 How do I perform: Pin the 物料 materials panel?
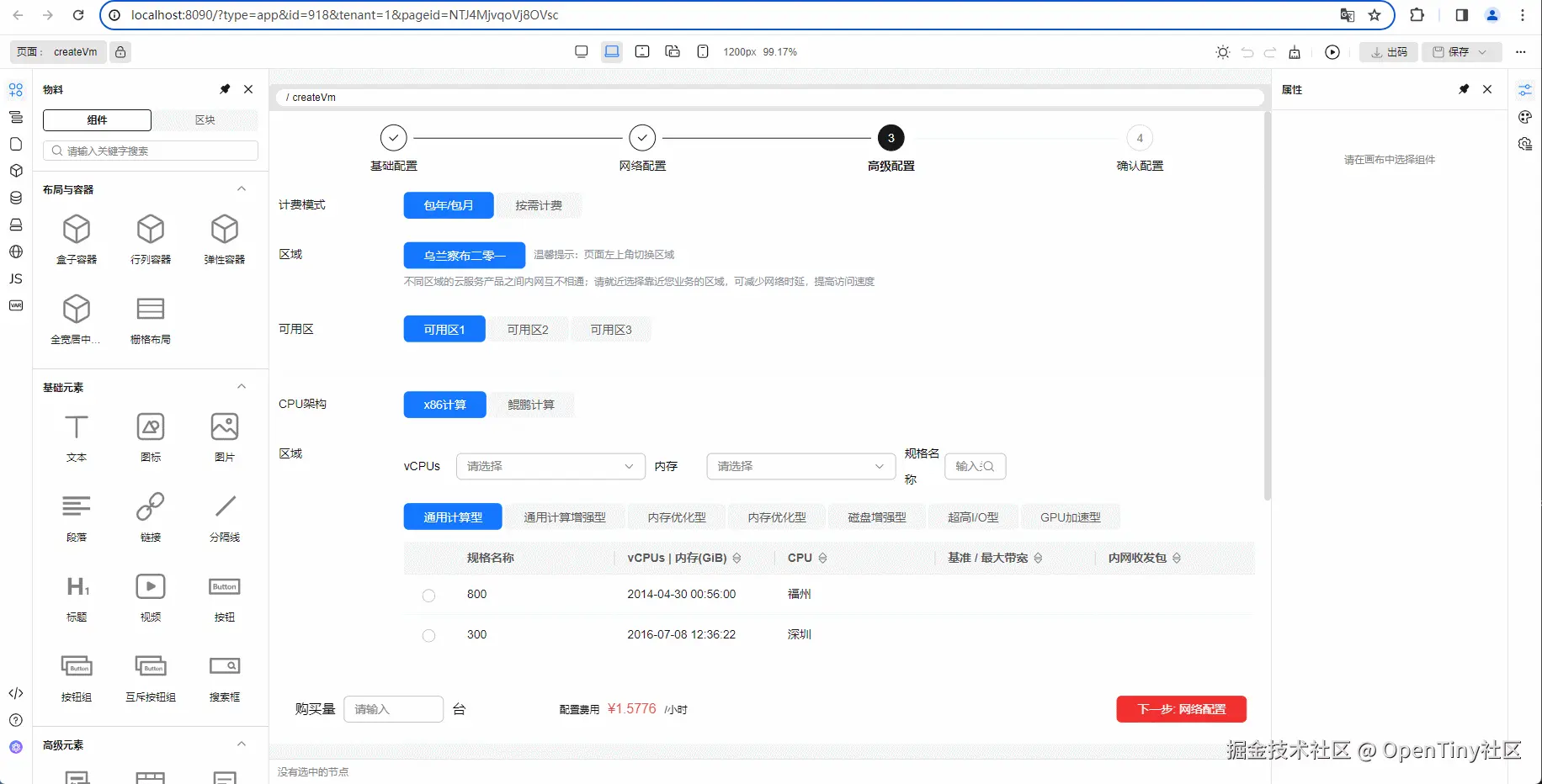tap(225, 89)
